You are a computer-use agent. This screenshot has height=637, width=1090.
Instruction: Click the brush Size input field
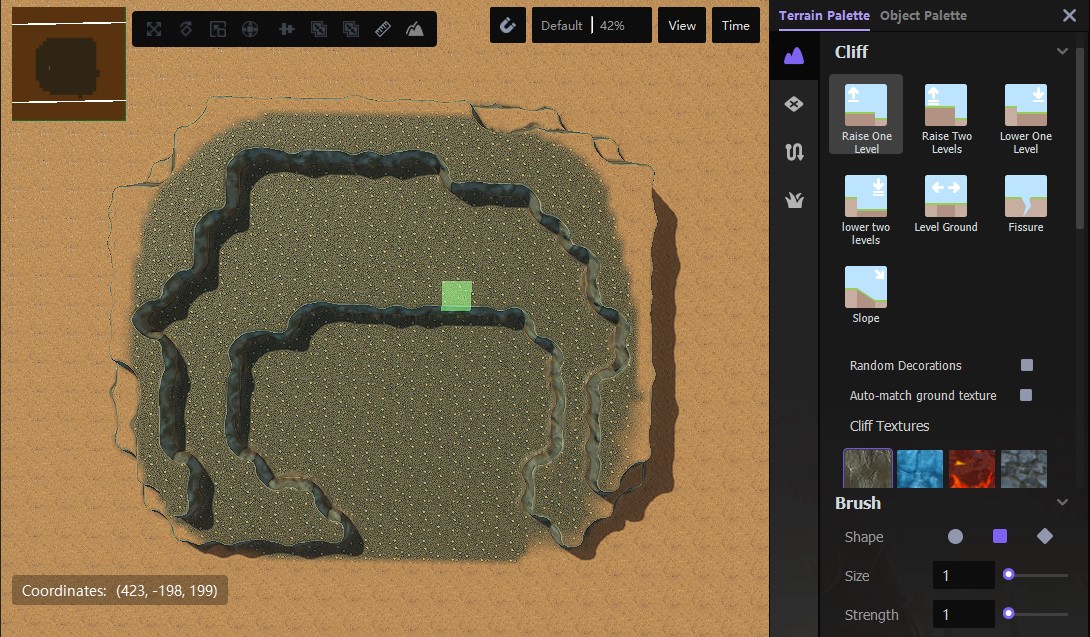point(963,575)
